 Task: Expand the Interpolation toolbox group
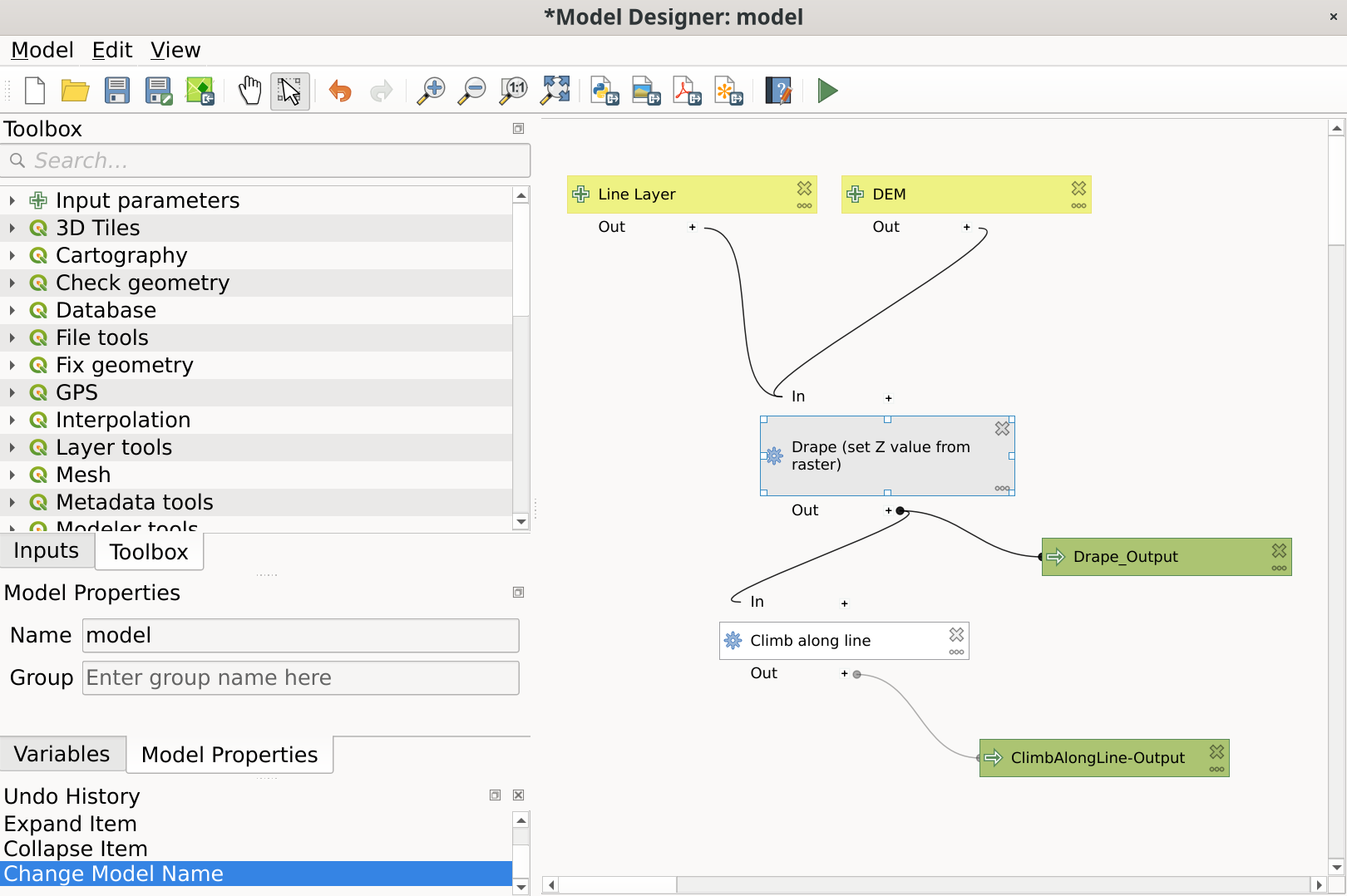pos(12,420)
